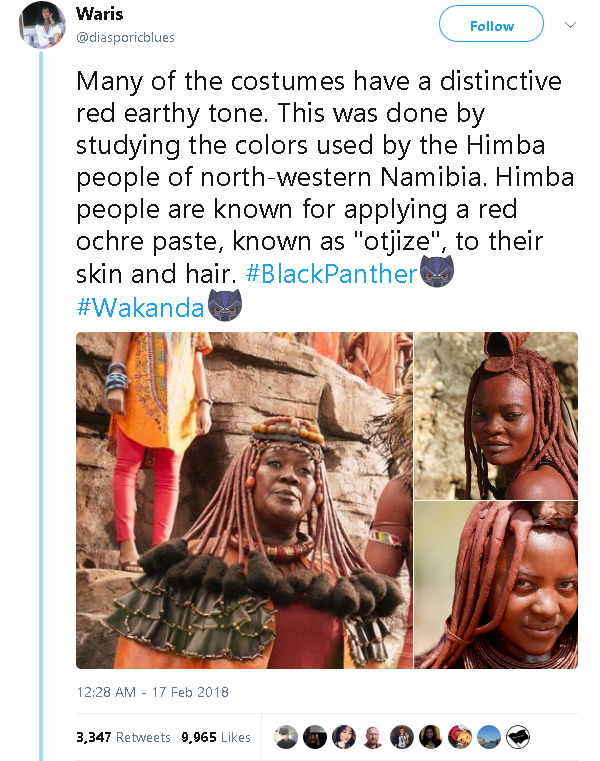The width and height of the screenshot is (600, 761).
Task: Open the #BlackPanther hashtag
Action: coord(331,274)
